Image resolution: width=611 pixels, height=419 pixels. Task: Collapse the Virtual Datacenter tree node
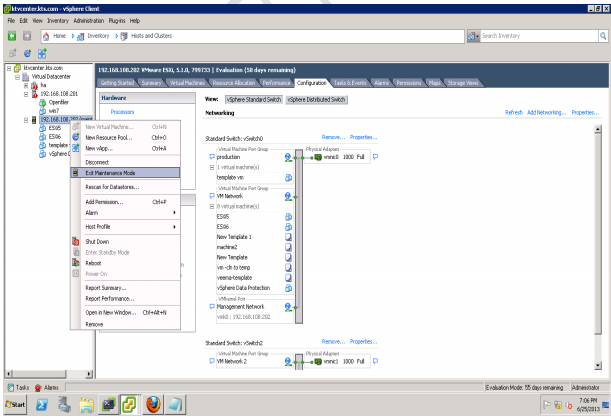pyautogui.click(x=17, y=76)
